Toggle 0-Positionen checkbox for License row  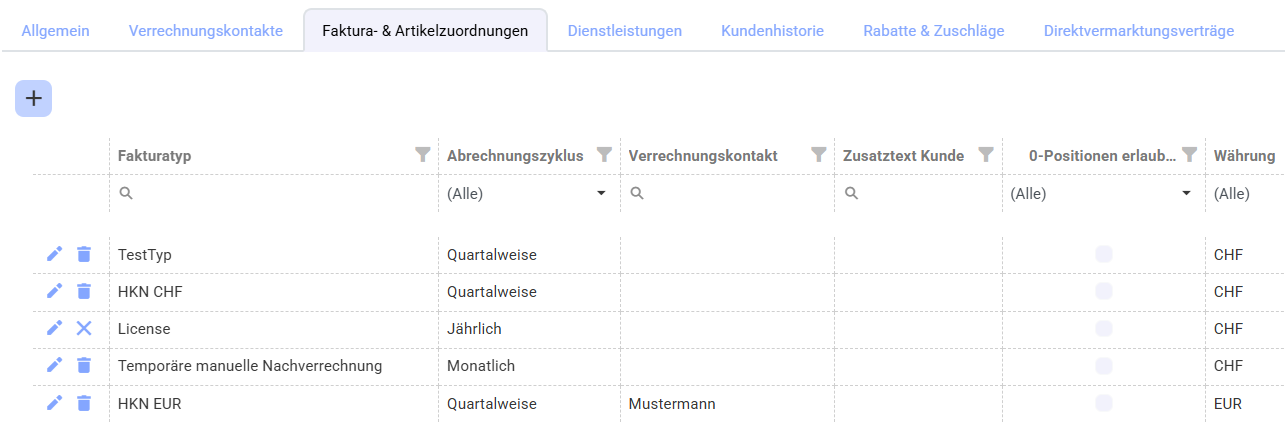tap(1104, 328)
